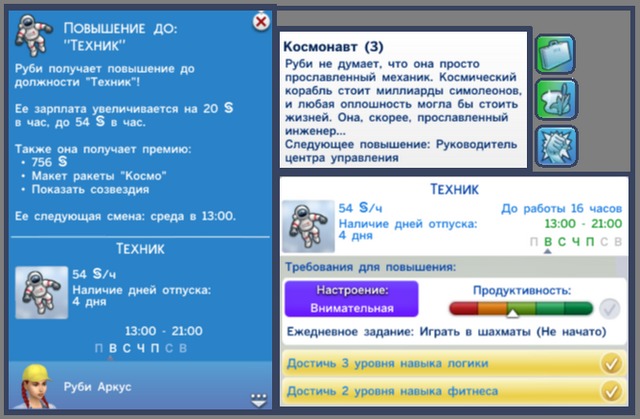Screen dimensions: 640x419
Task: Click checkmark on fitness skill requirement
Action: (611, 391)
